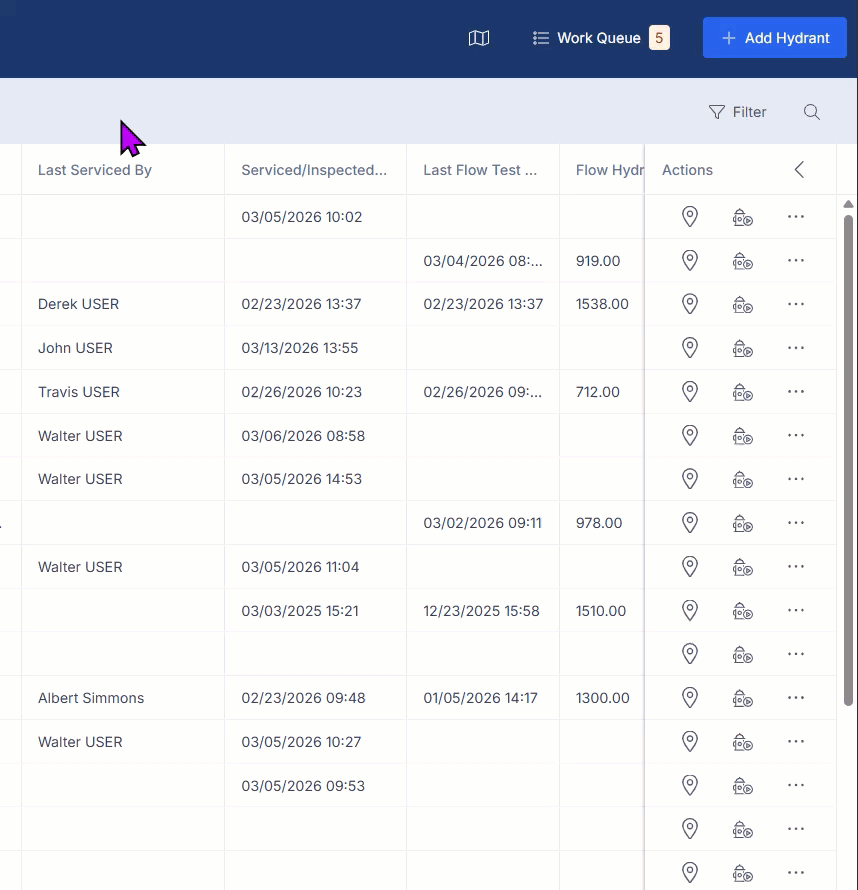Click hydrant icon in the 1510.00 row
The width and height of the screenshot is (858, 890).
tap(742, 611)
